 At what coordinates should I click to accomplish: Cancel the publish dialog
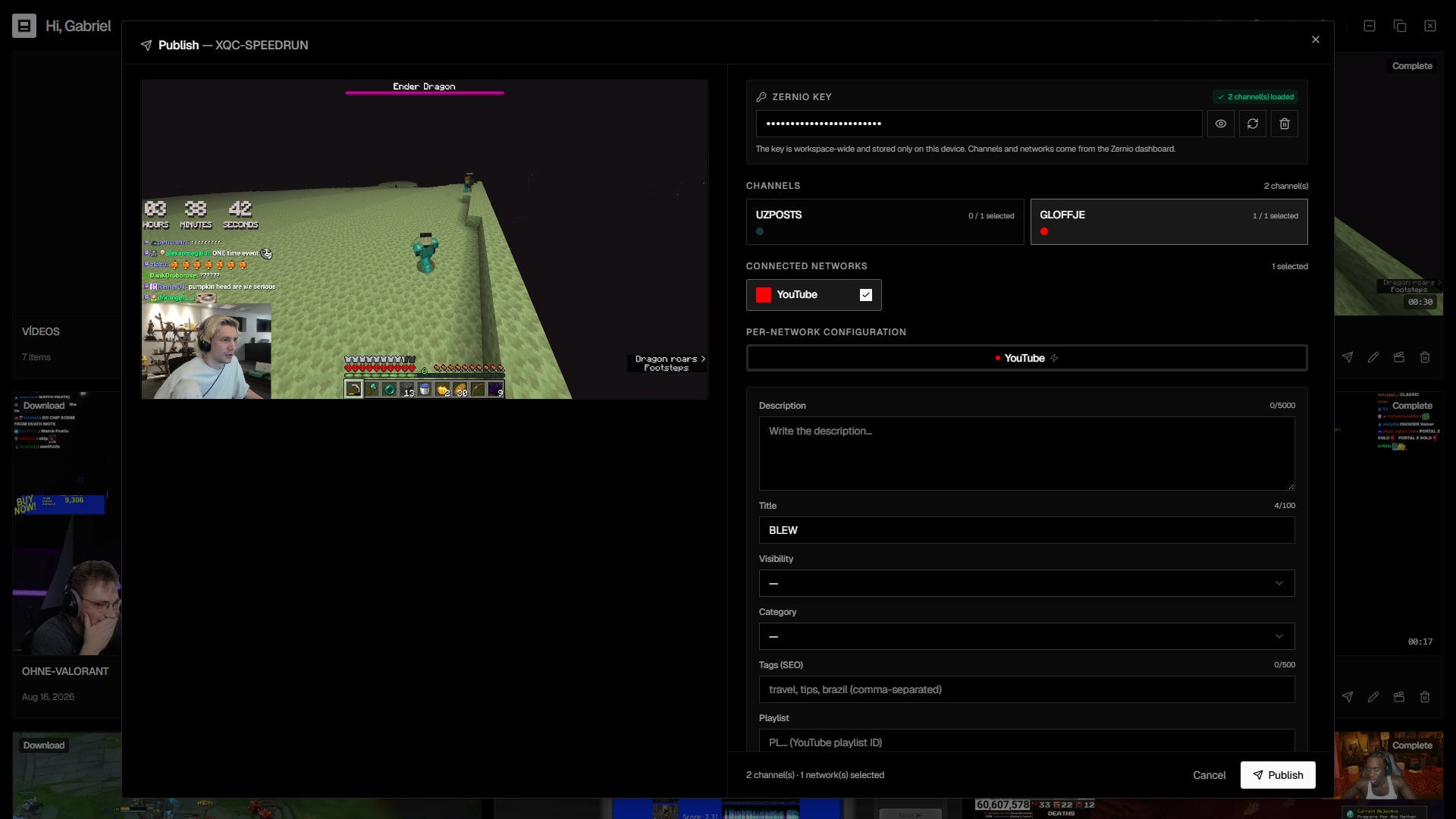[x=1209, y=775]
